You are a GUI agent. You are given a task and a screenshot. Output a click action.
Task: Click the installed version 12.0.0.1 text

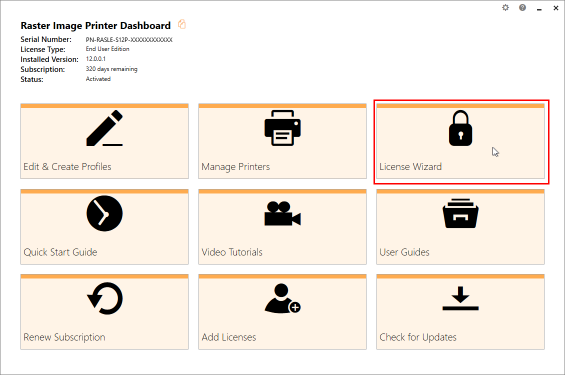pyautogui.click(x=95, y=59)
